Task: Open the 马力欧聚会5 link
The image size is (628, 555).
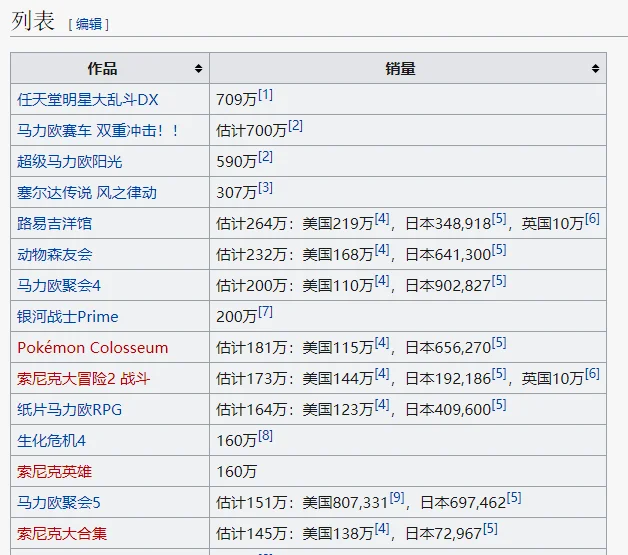Action: click(x=59, y=503)
